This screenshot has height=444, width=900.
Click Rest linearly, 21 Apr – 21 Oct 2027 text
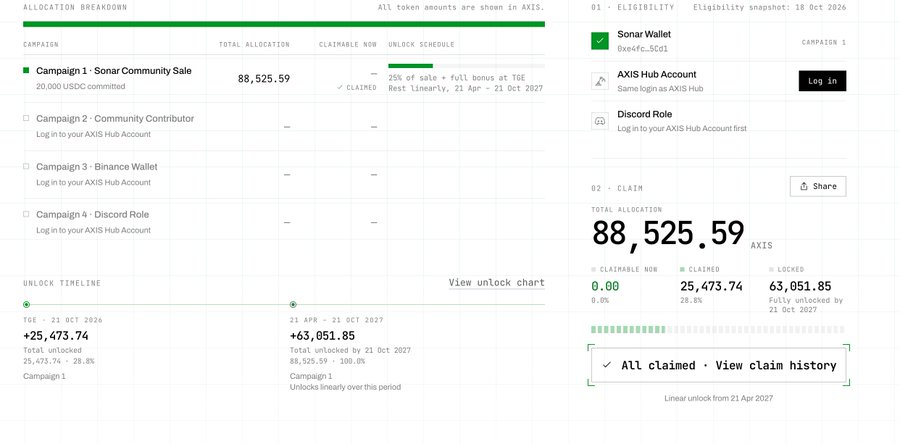pos(465,88)
